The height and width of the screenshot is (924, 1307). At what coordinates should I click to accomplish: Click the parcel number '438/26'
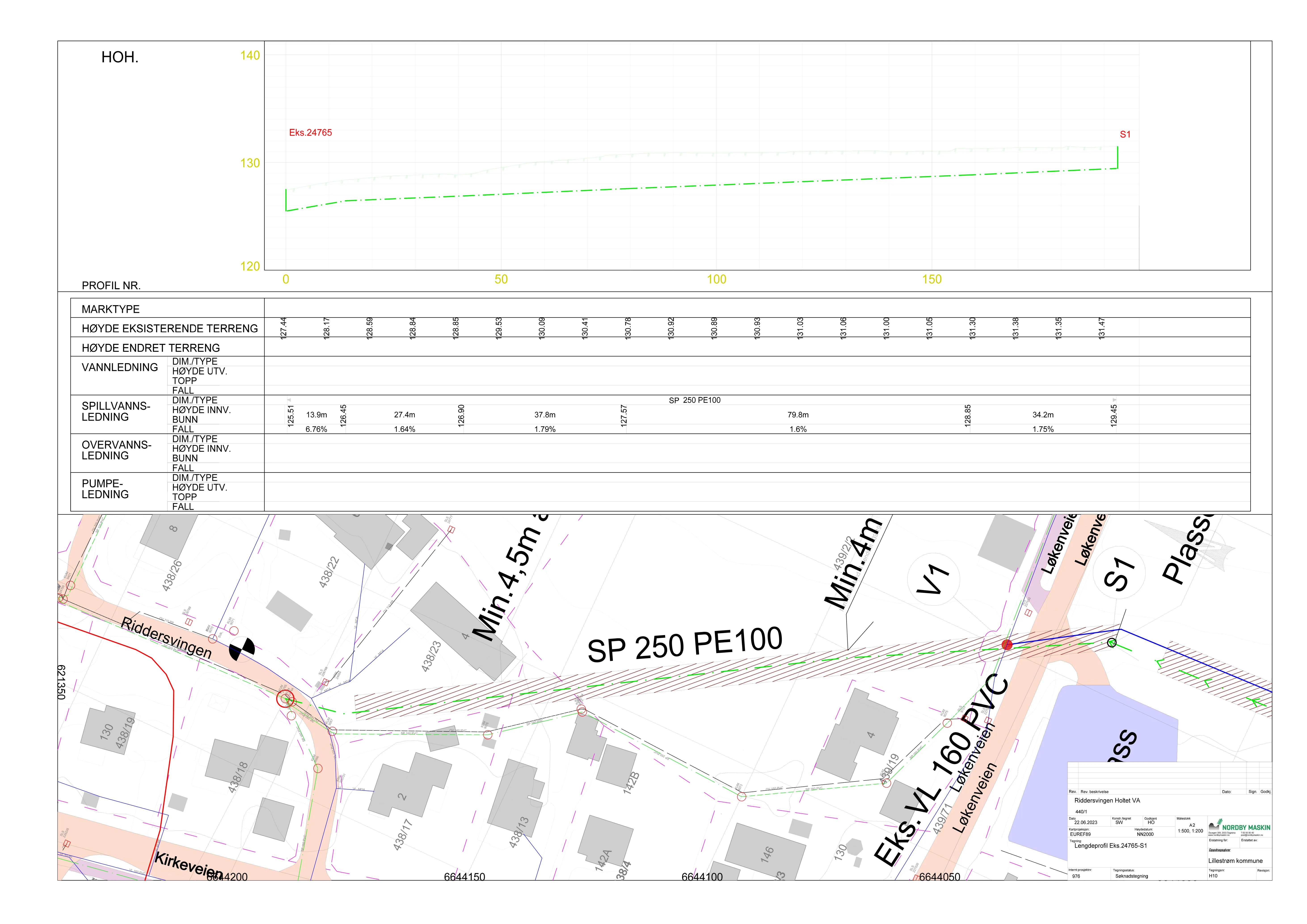point(172,576)
